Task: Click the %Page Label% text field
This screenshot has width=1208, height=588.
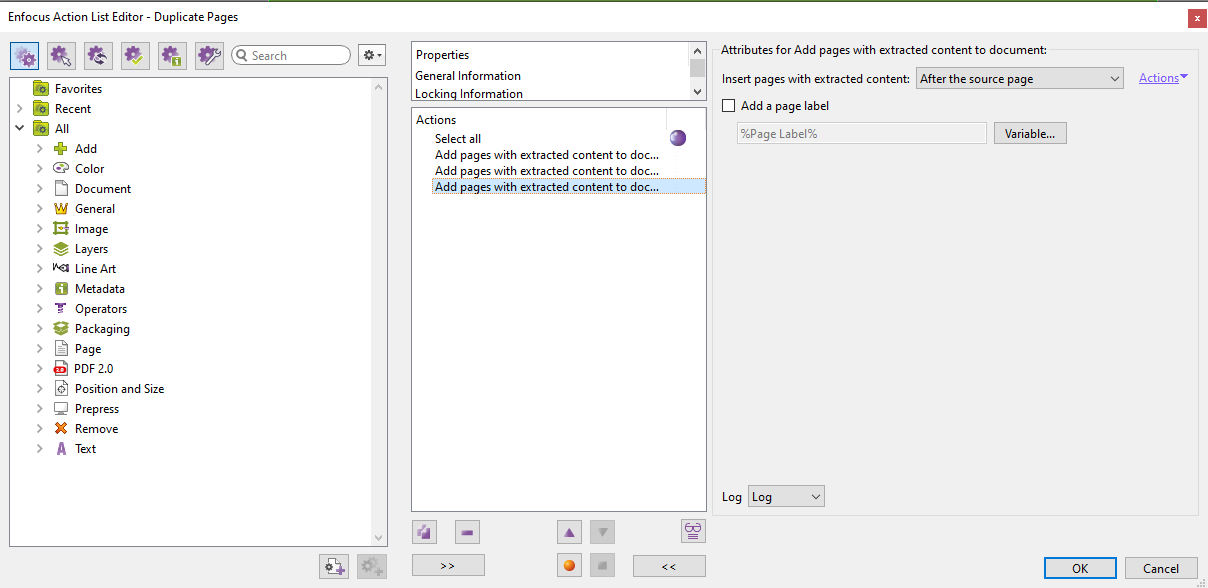Action: pos(861,133)
